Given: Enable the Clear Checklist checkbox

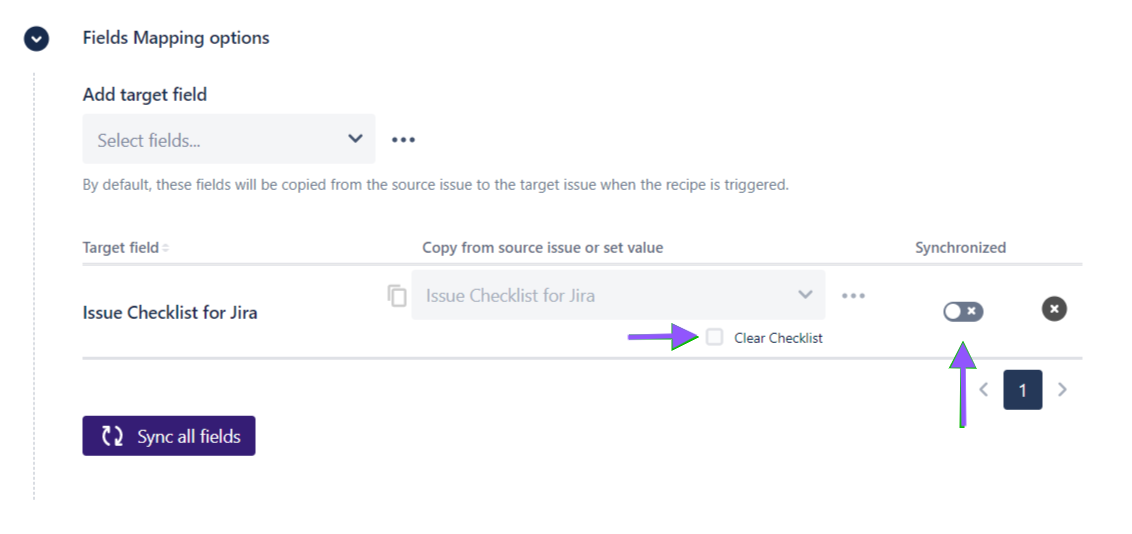Looking at the screenshot, I should 714,337.
